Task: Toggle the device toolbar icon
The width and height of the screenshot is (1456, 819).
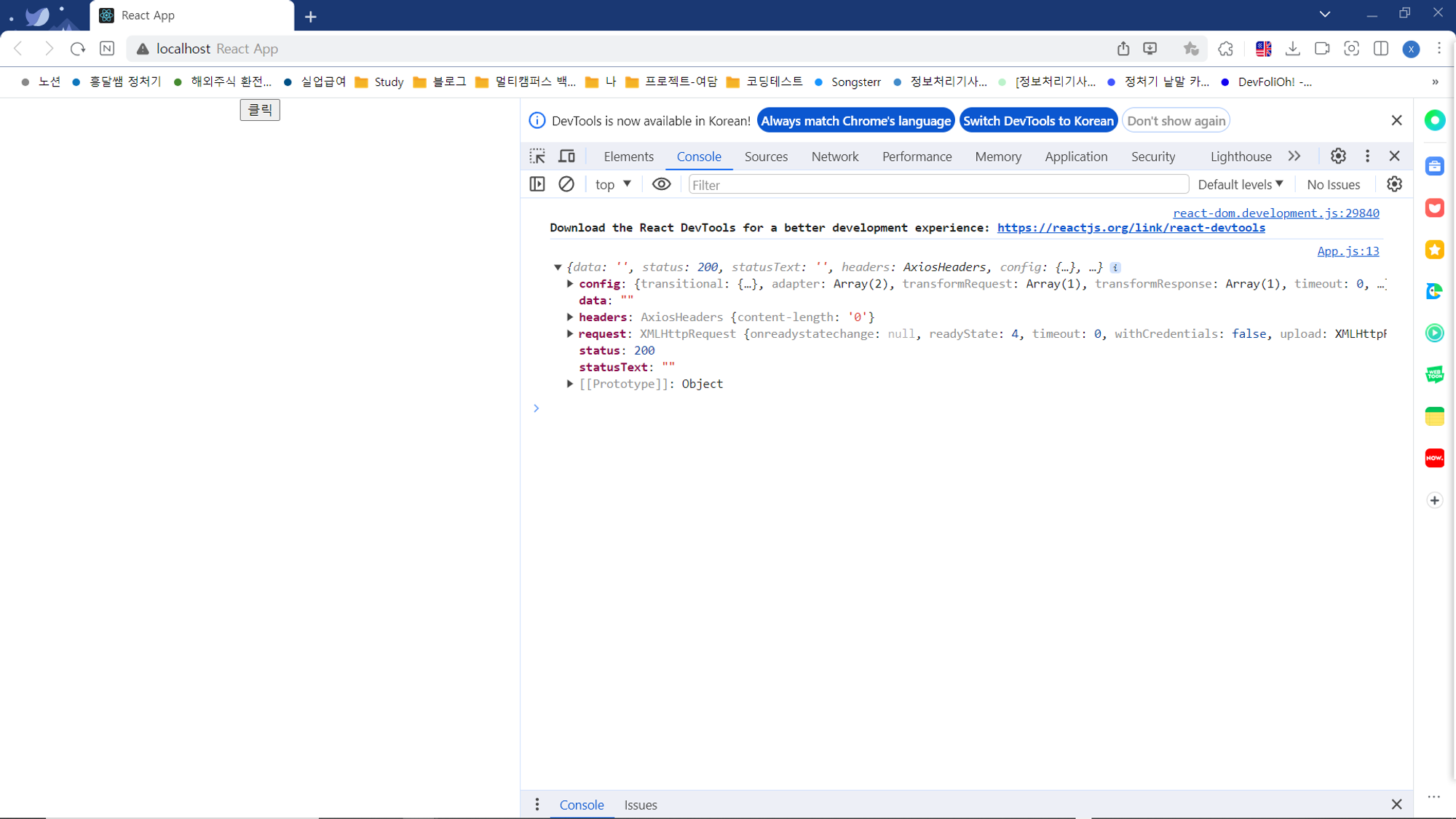Action: coord(566,157)
